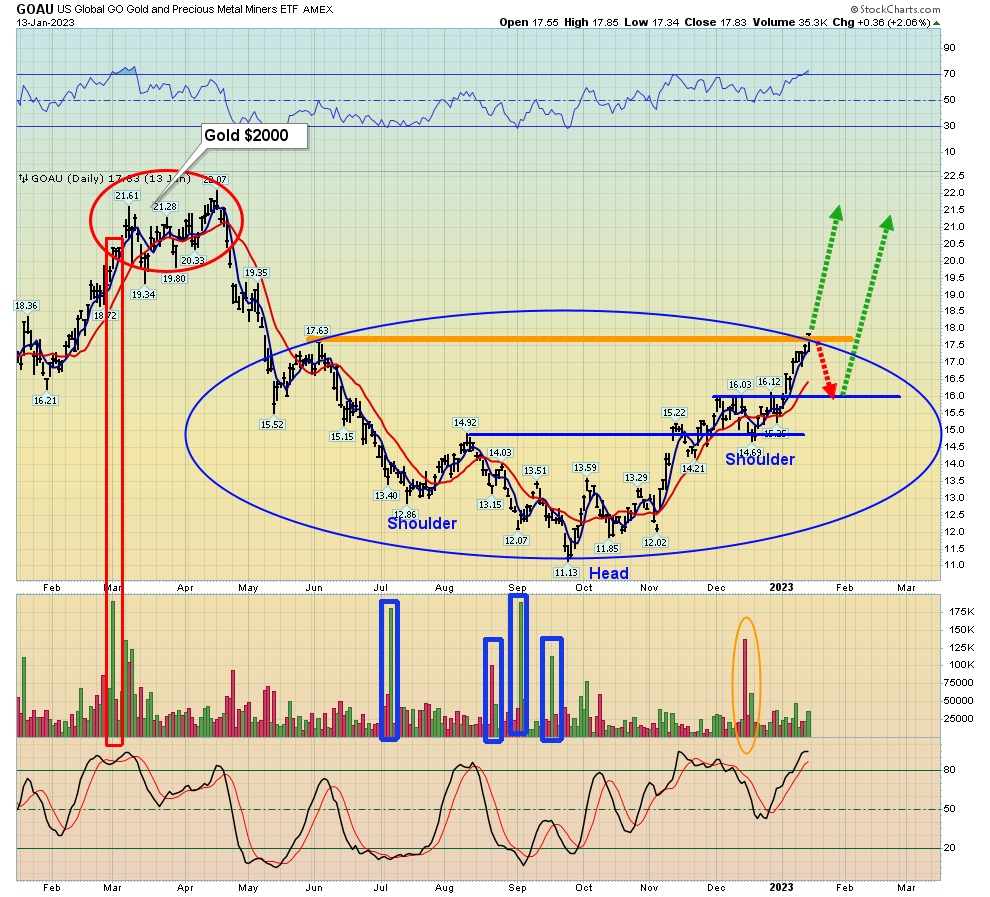Click the 16.21 low price label

click(x=45, y=401)
